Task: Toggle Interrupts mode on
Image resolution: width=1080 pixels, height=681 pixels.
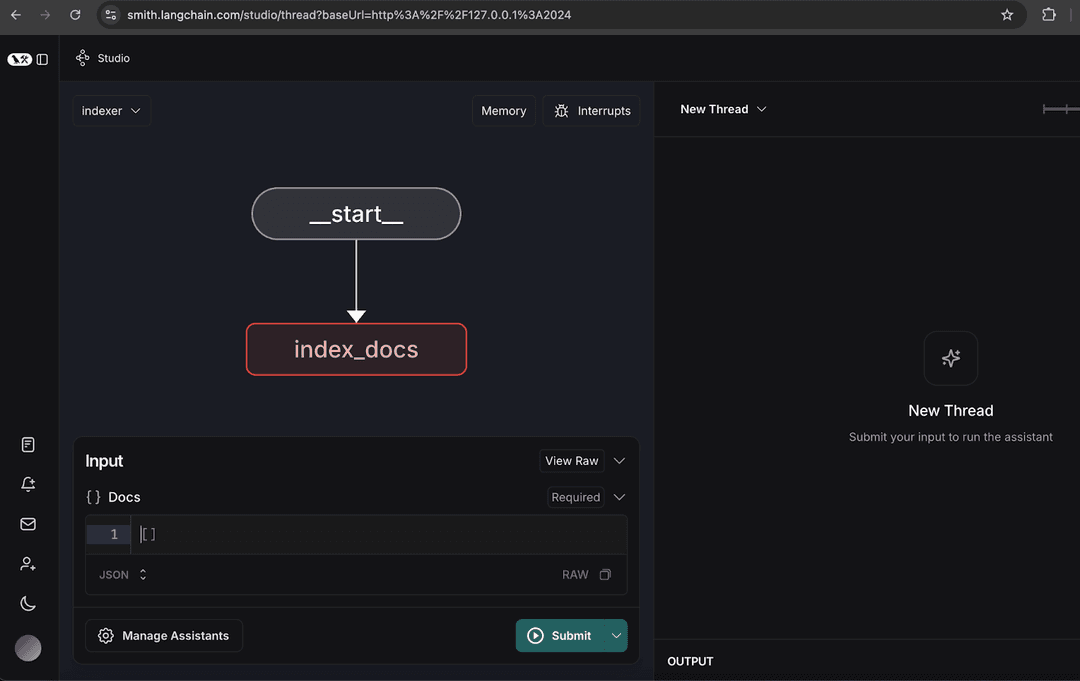Action: pyautogui.click(x=591, y=110)
